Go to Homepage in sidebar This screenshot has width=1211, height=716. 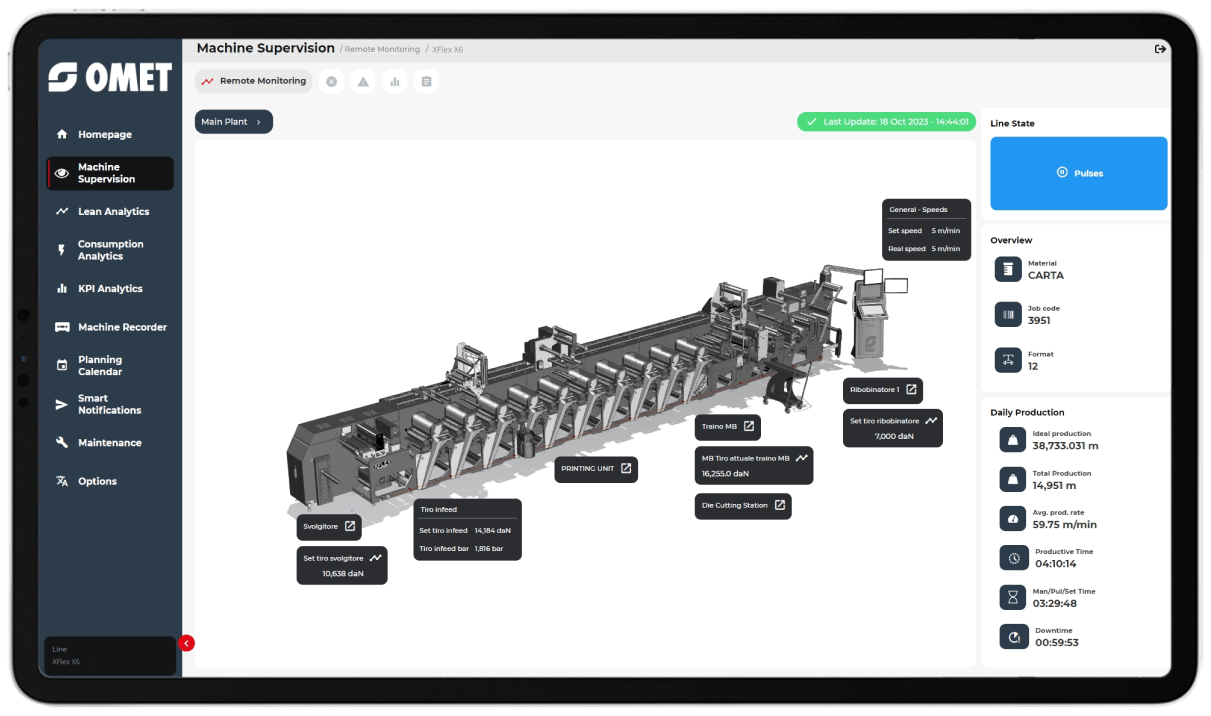[x=105, y=134]
